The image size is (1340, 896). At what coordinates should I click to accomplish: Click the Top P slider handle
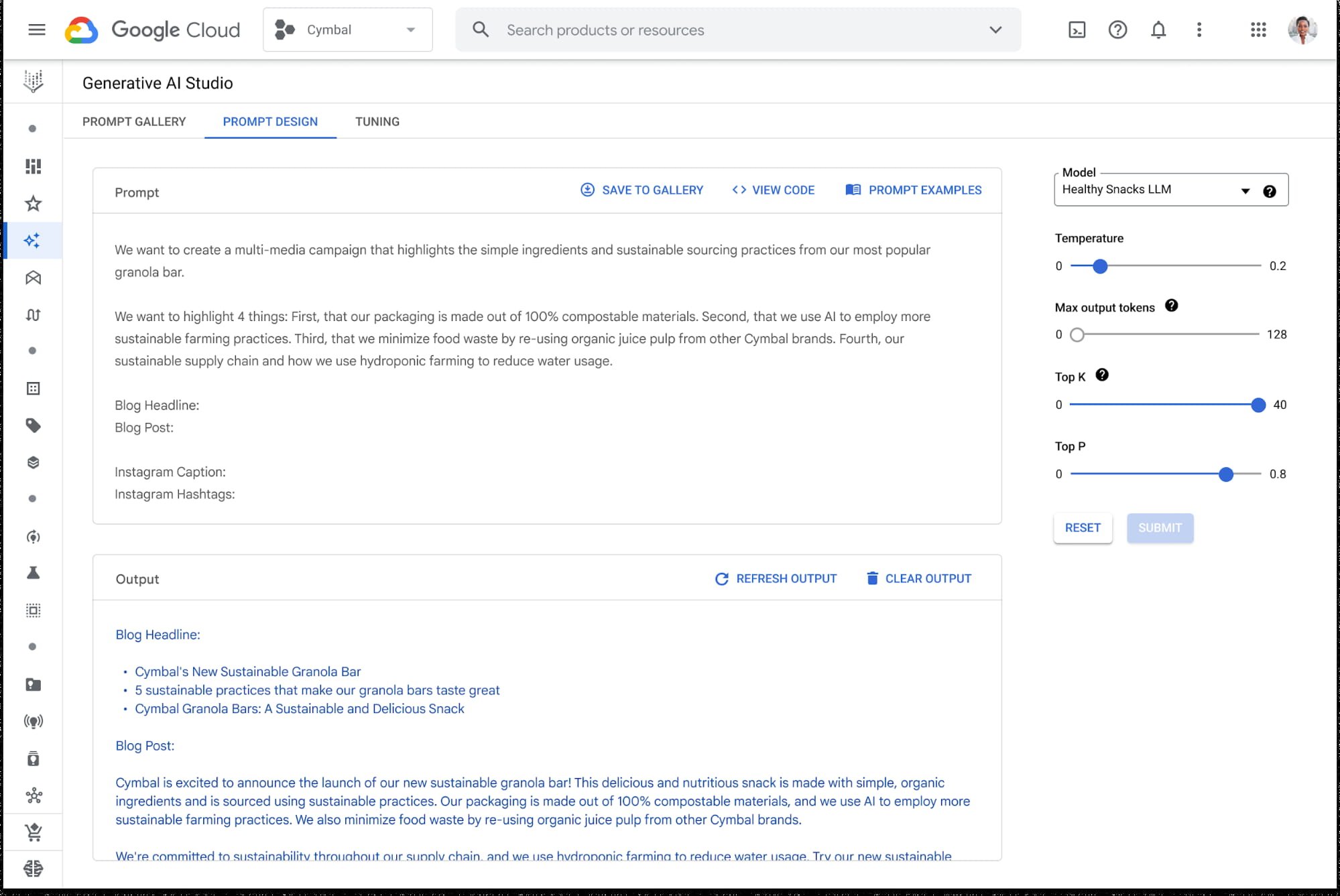(x=1225, y=473)
